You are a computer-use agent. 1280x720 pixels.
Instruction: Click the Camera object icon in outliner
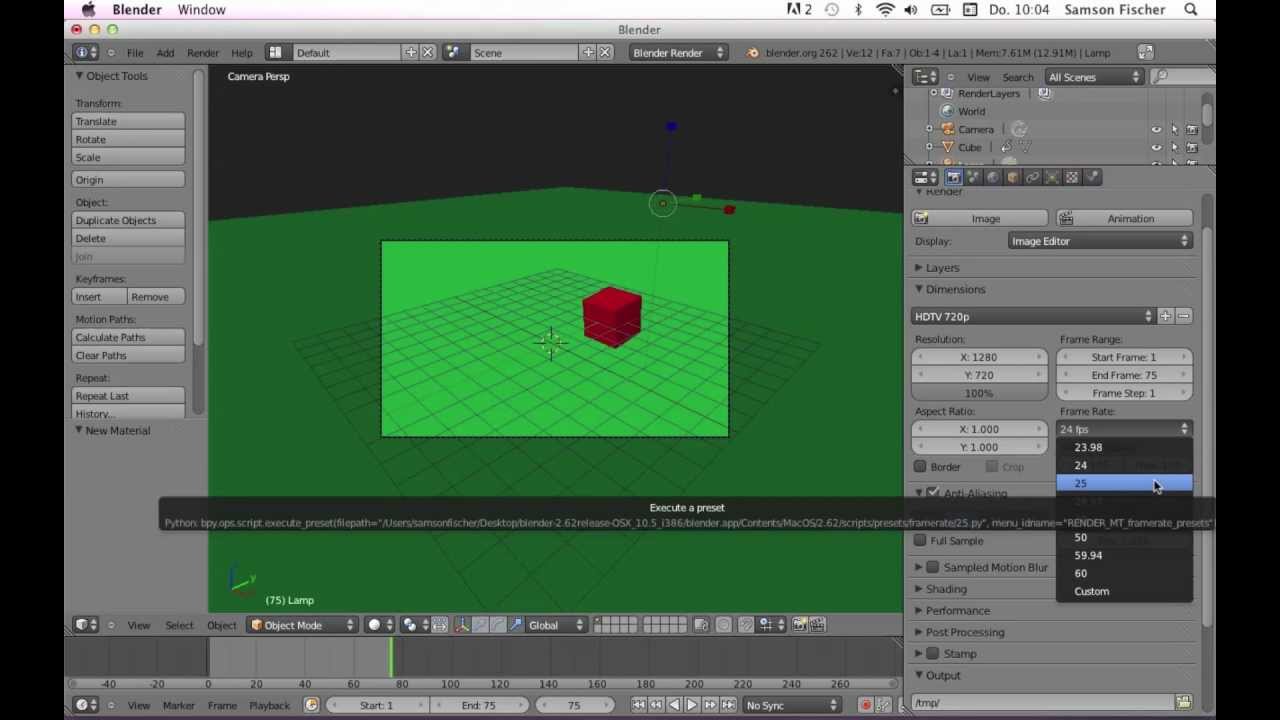tap(948, 129)
